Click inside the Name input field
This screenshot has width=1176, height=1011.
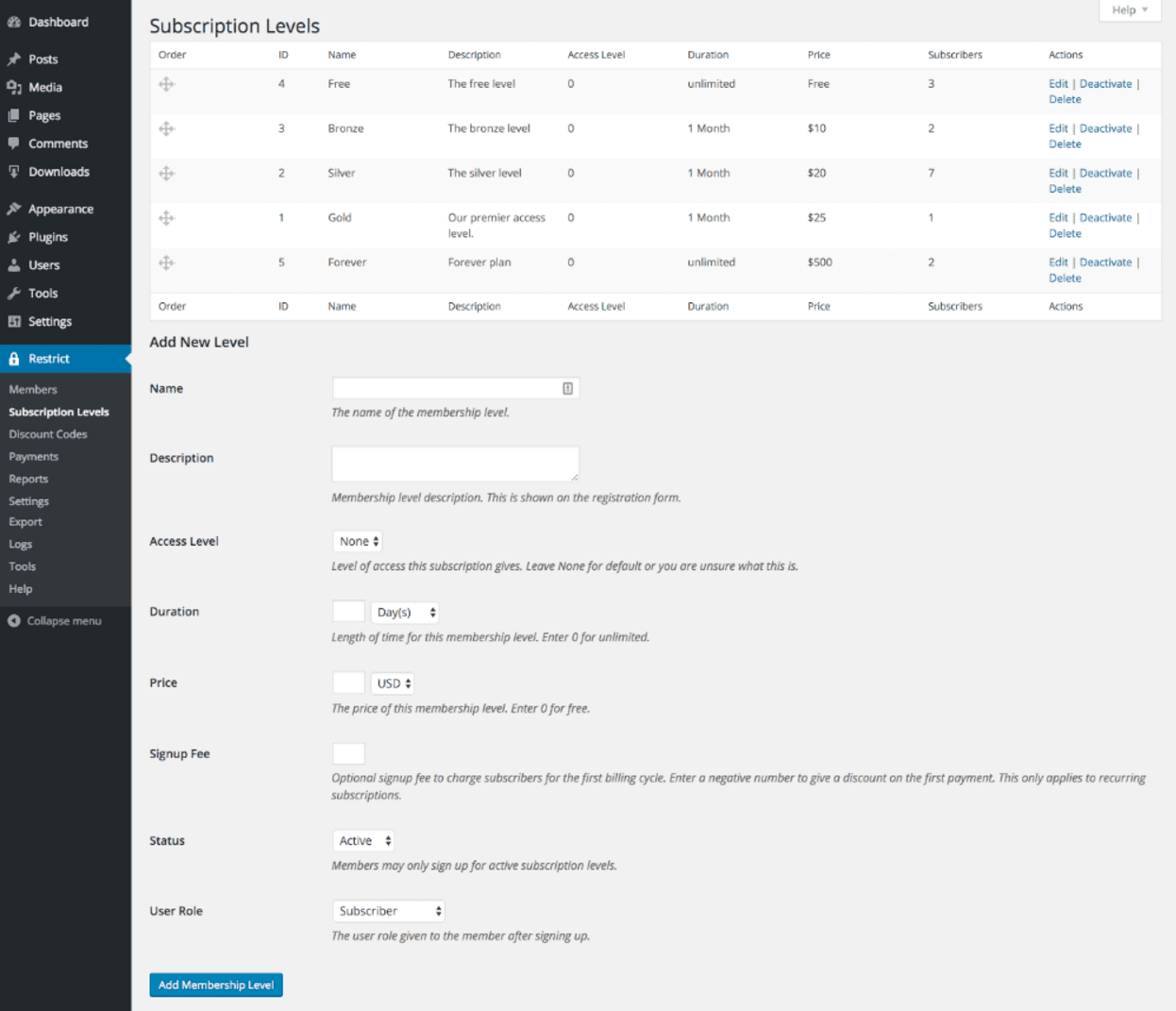(x=453, y=387)
